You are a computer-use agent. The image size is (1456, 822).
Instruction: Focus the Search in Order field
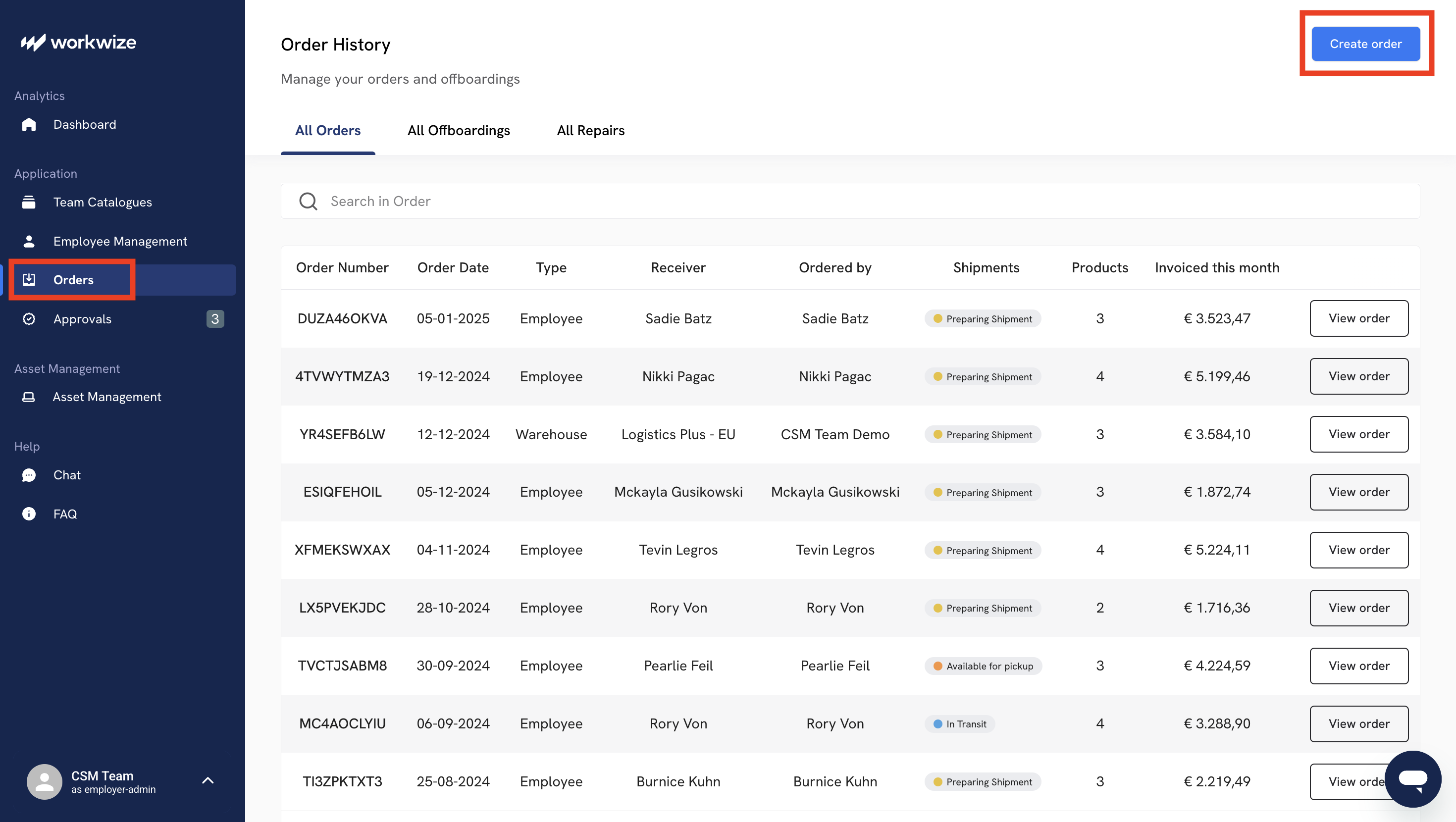(850, 201)
